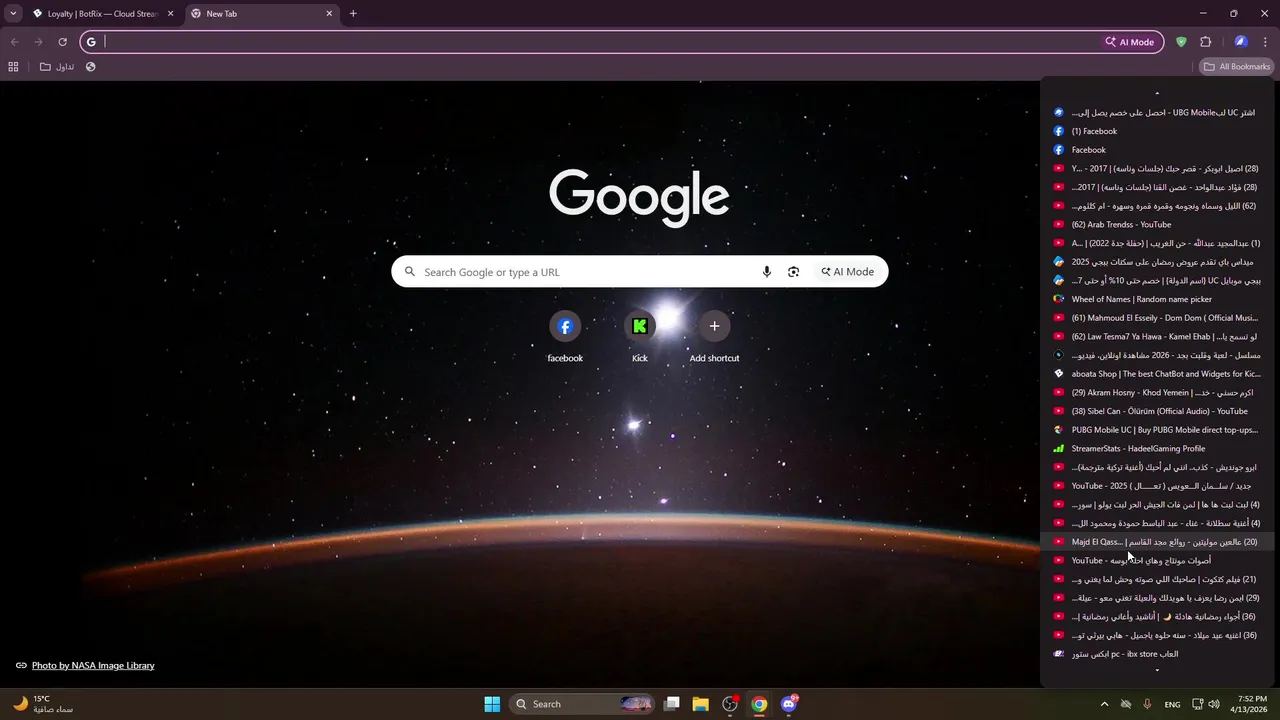Show hidden system tray icons chevron
The width and height of the screenshot is (1280, 720).
pyautogui.click(x=1104, y=704)
